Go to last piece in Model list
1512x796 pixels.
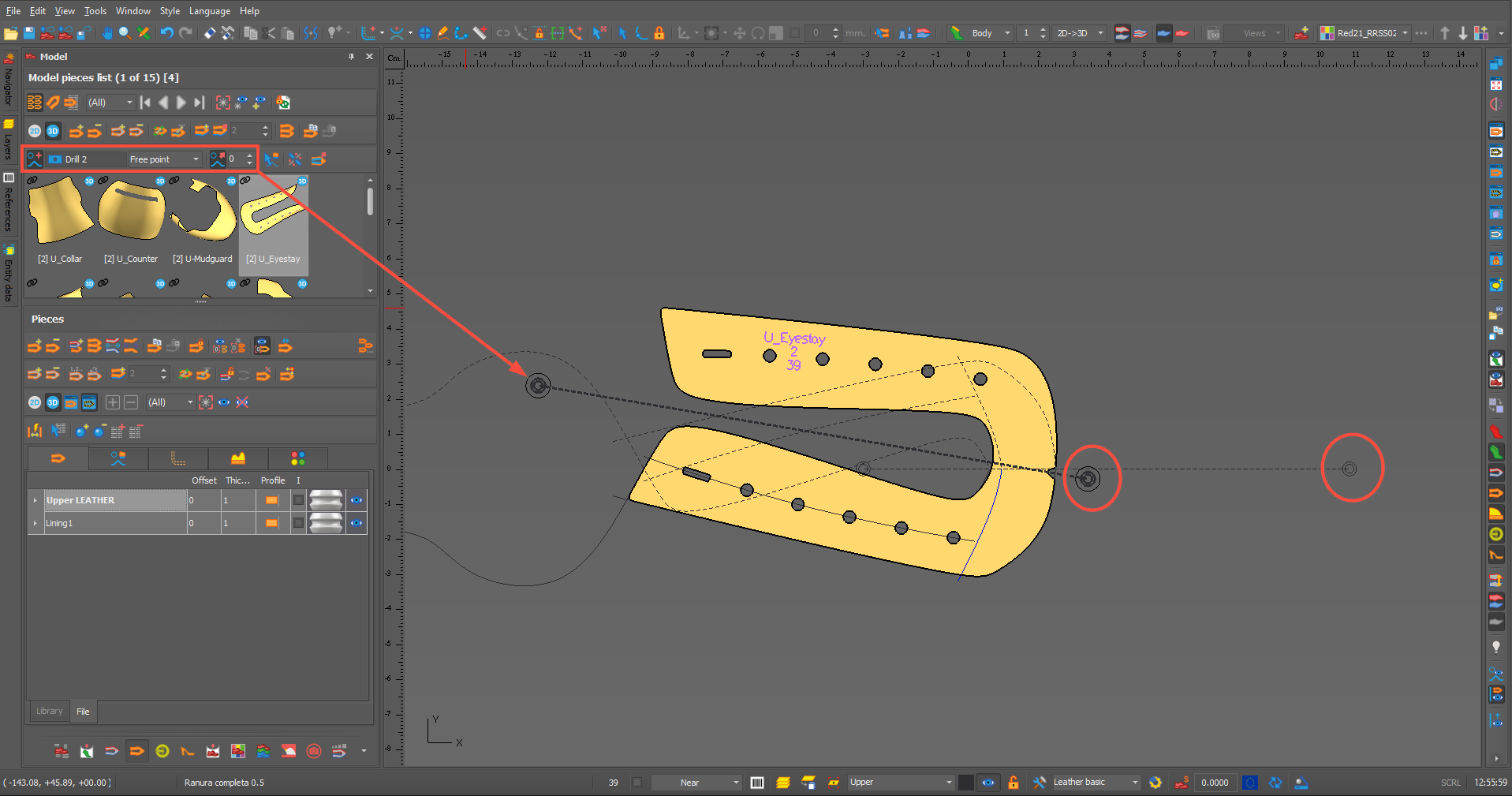tap(200, 103)
